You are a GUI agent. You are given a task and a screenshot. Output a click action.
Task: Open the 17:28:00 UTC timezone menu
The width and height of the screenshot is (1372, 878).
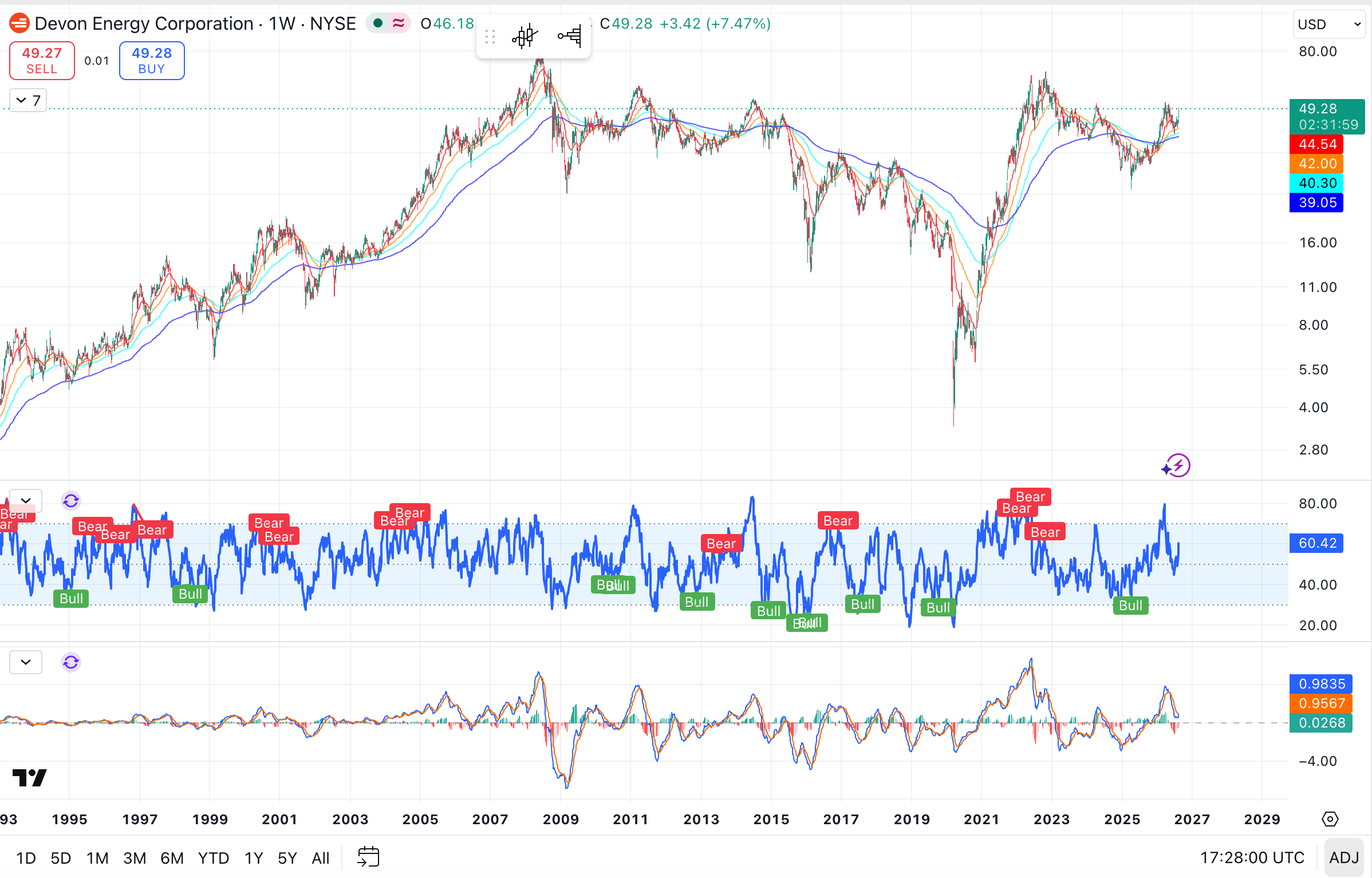[1252, 857]
